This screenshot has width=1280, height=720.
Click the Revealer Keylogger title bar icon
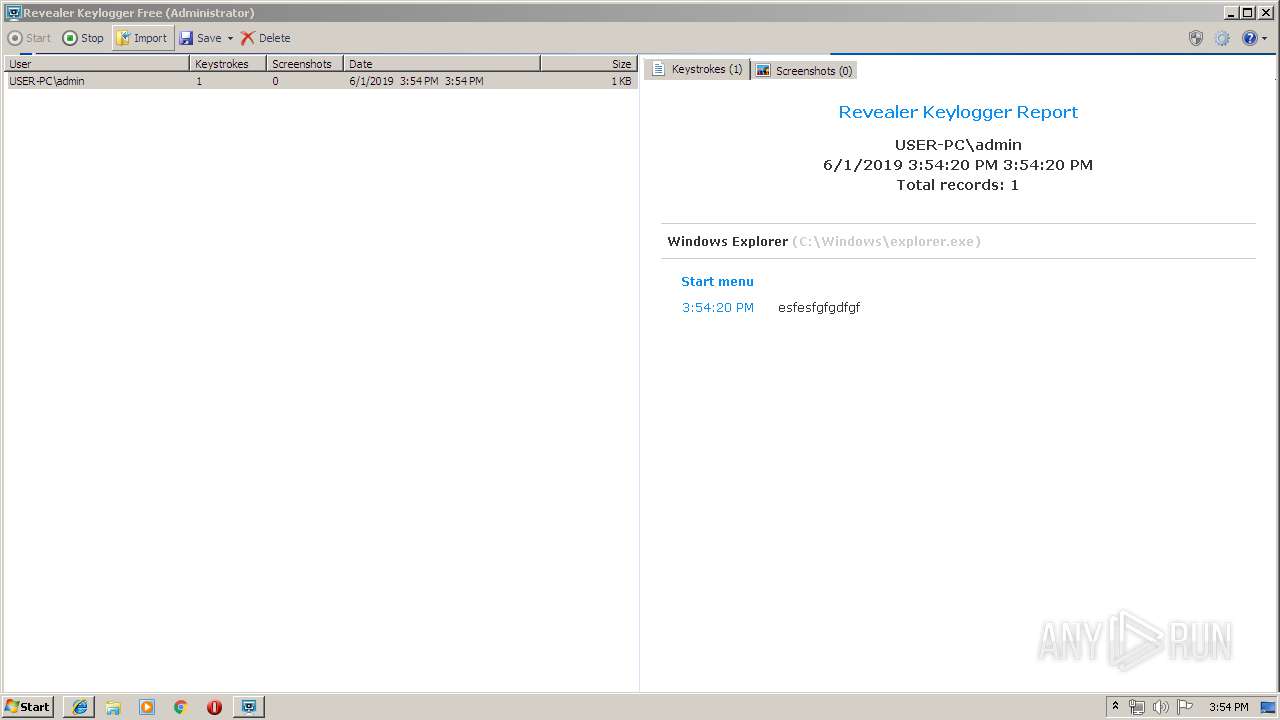point(13,12)
